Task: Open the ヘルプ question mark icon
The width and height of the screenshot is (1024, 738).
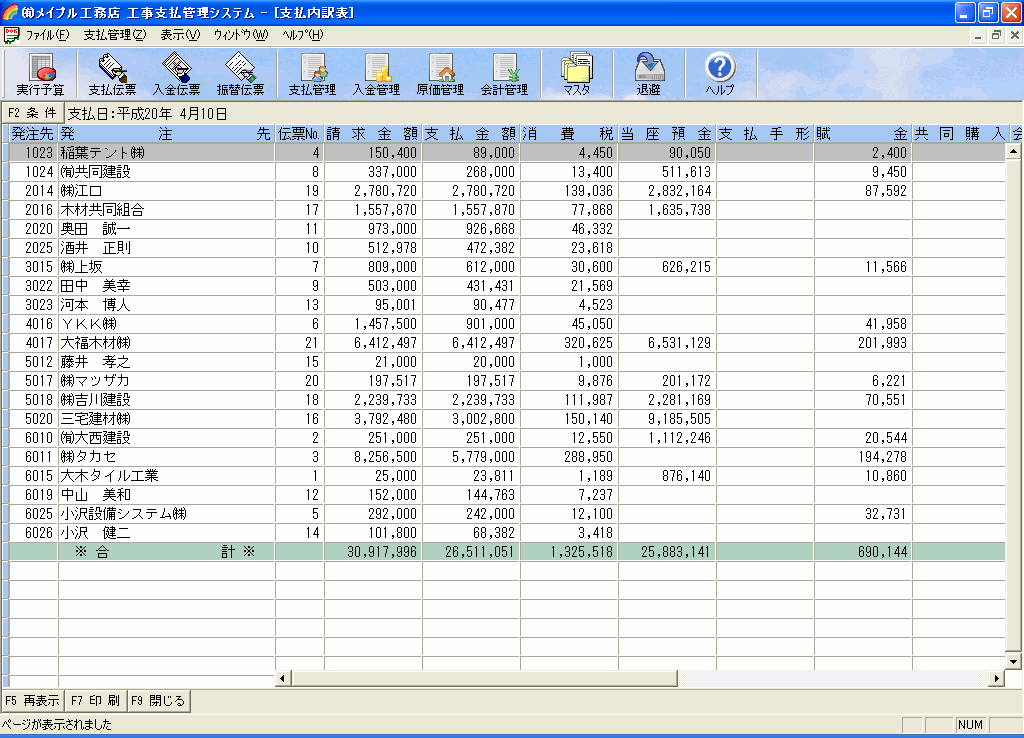Action: pyautogui.click(x=720, y=74)
